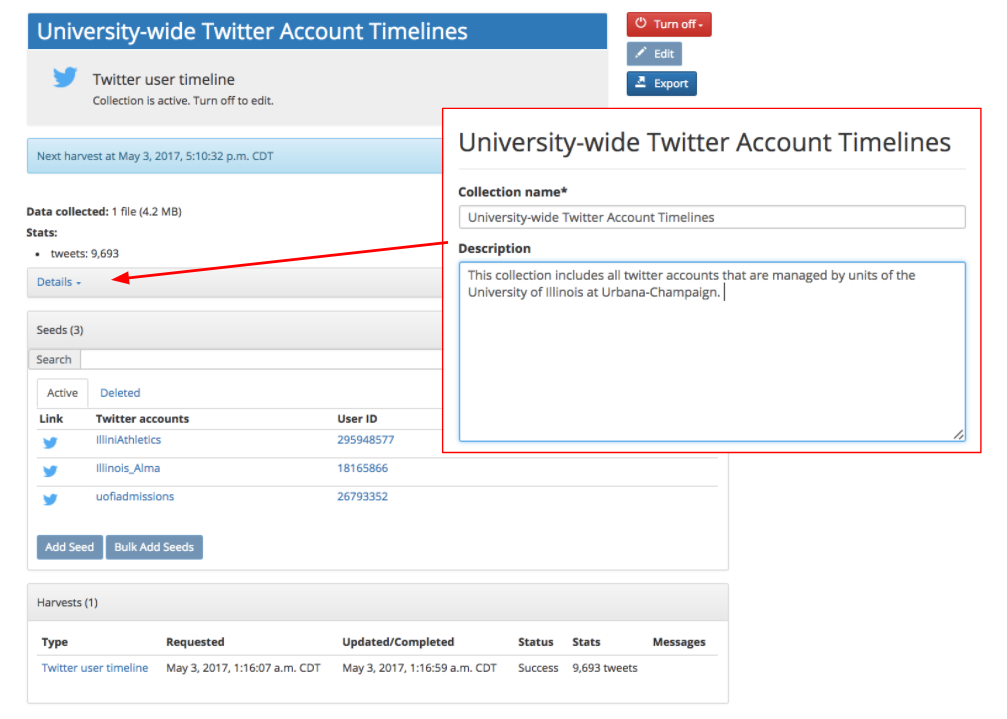Open Twitter icon link for uofiadmissions

[x=50, y=499]
